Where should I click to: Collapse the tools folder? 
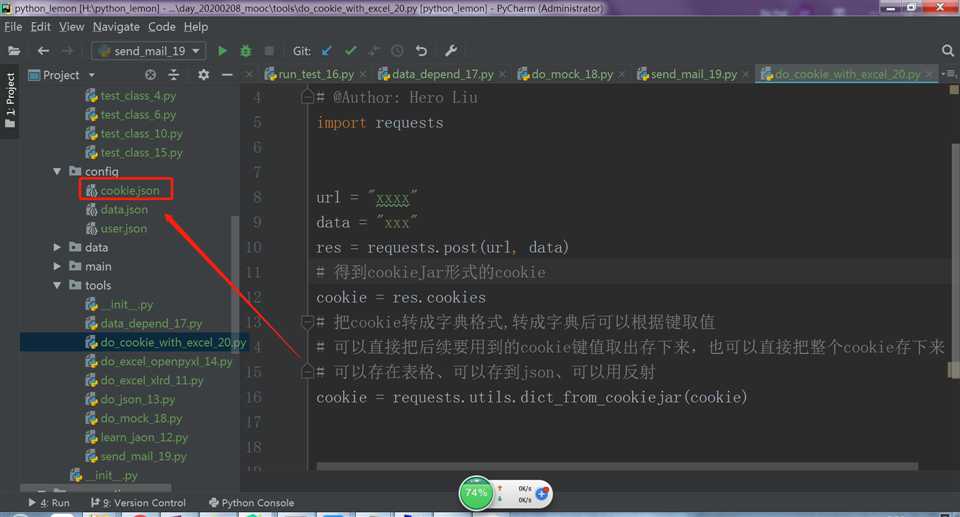(x=57, y=285)
